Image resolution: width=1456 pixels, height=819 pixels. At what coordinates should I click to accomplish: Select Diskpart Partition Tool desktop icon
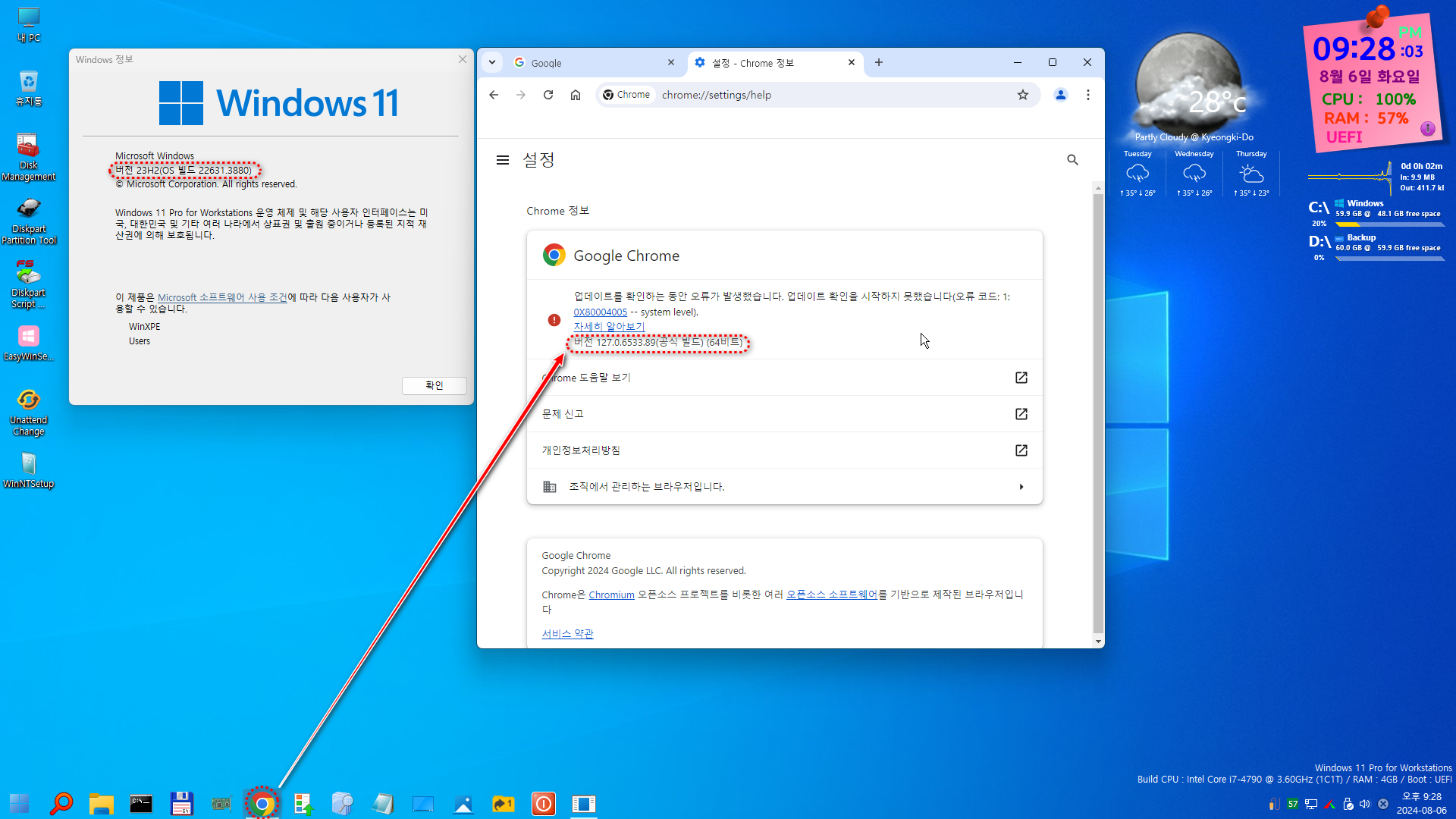[x=29, y=221]
